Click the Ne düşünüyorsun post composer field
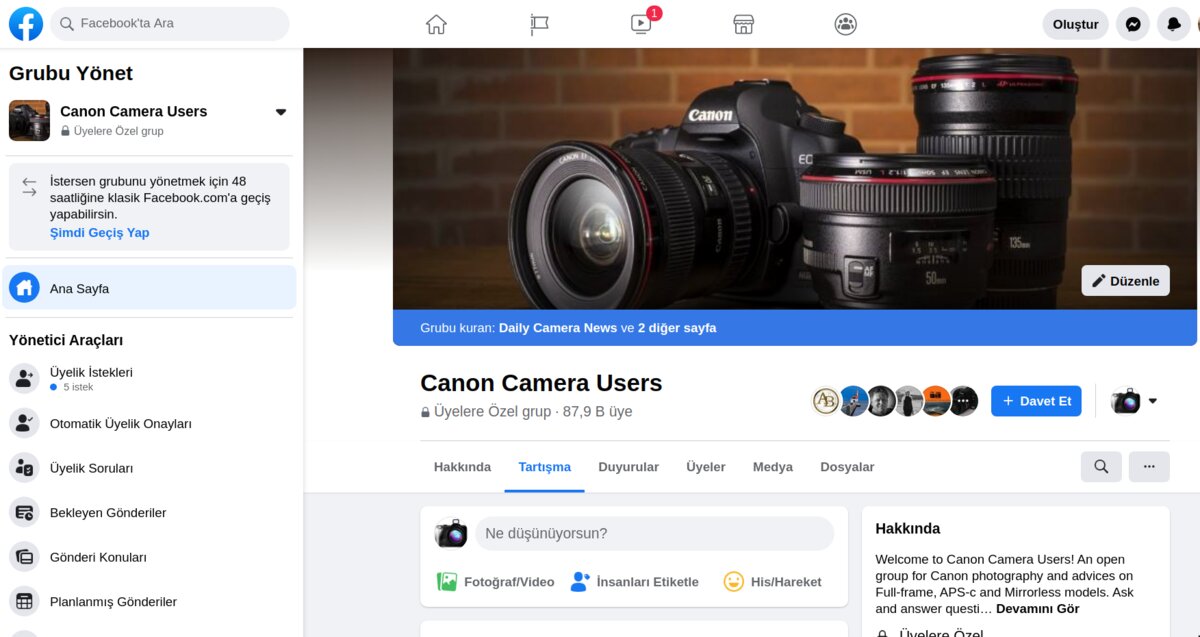 click(x=654, y=533)
